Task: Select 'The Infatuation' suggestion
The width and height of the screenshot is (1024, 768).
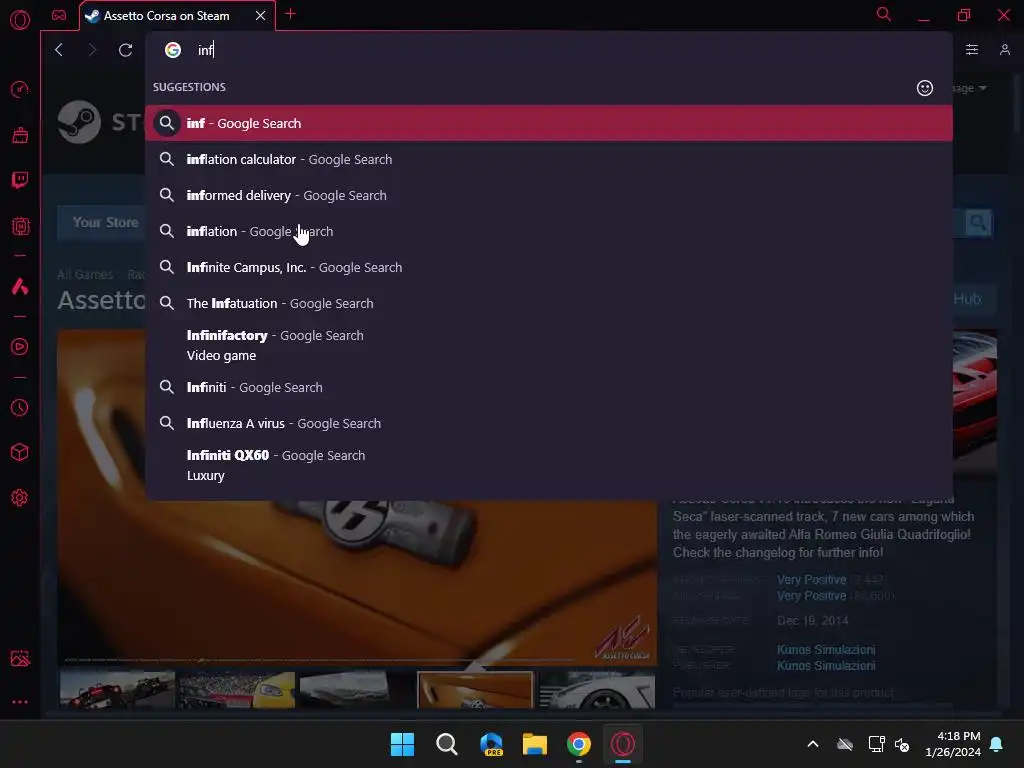Action: click(x=549, y=303)
